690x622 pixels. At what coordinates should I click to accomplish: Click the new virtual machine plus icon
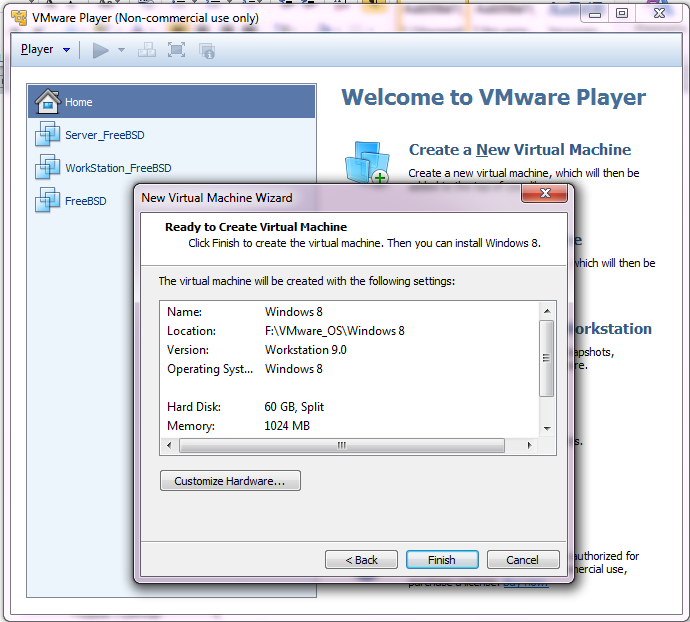click(367, 162)
